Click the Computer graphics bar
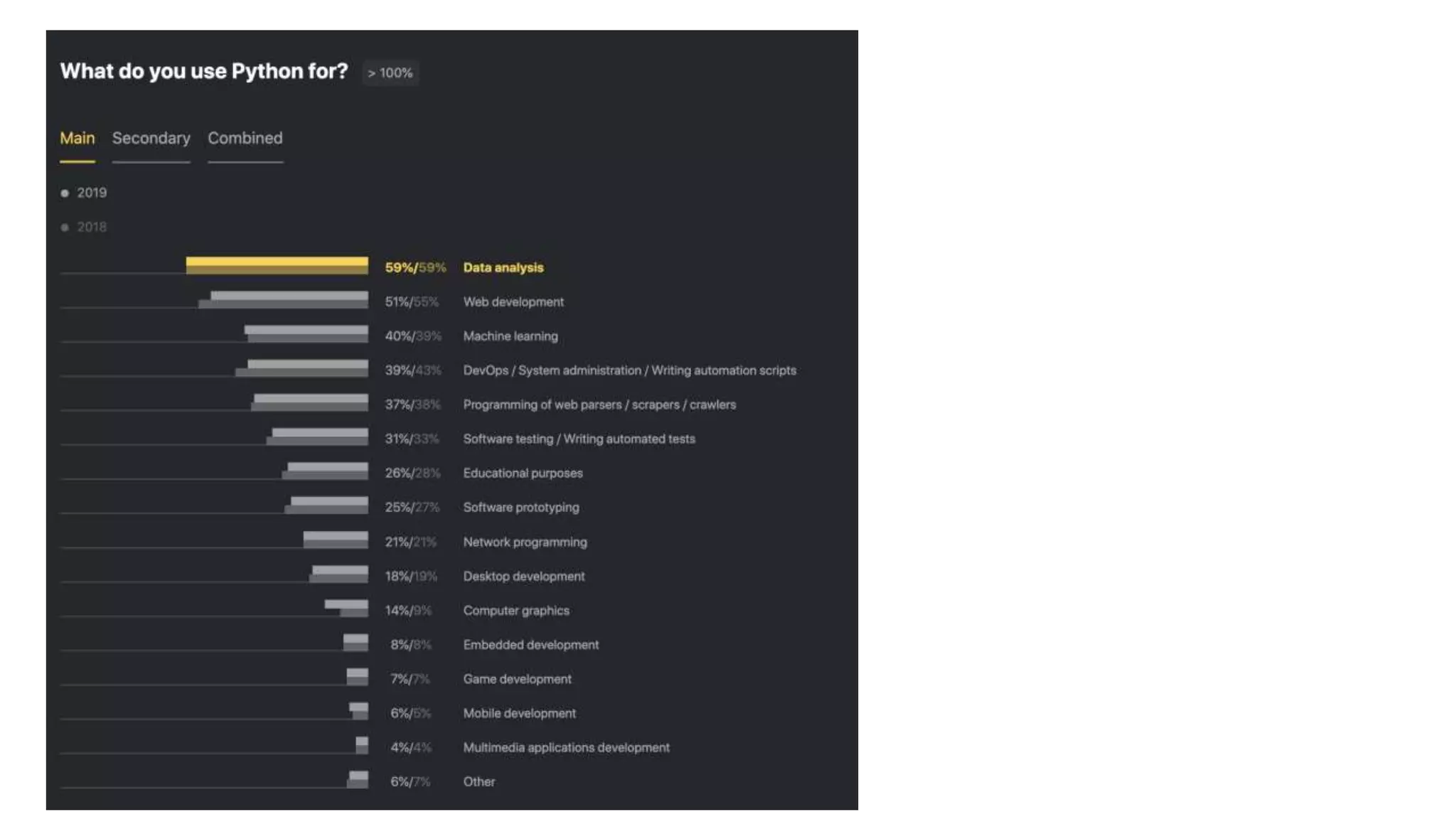 (346, 608)
